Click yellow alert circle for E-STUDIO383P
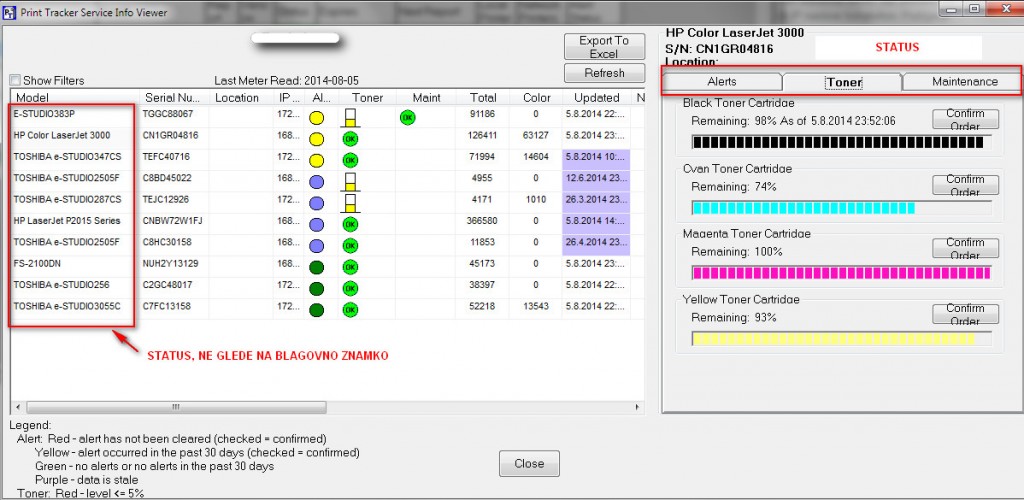Image resolution: width=1024 pixels, height=500 pixels. [317, 117]
